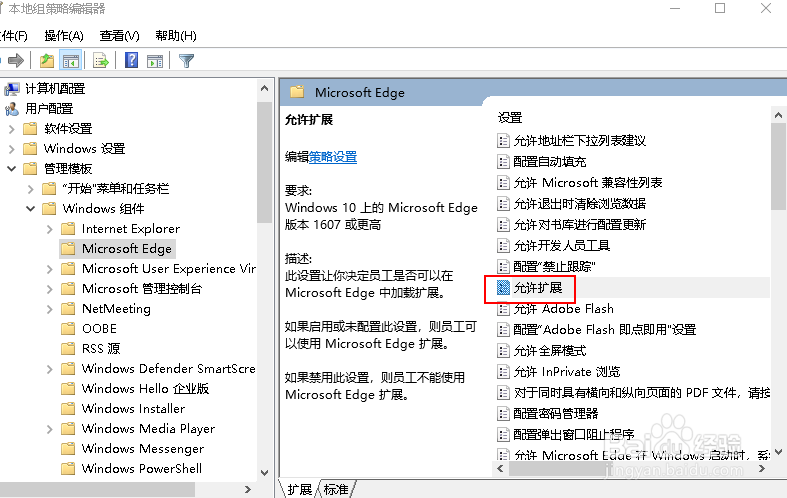
Task: Collapse the 管理模板 tree node
Action: click(x=12, y=169)
